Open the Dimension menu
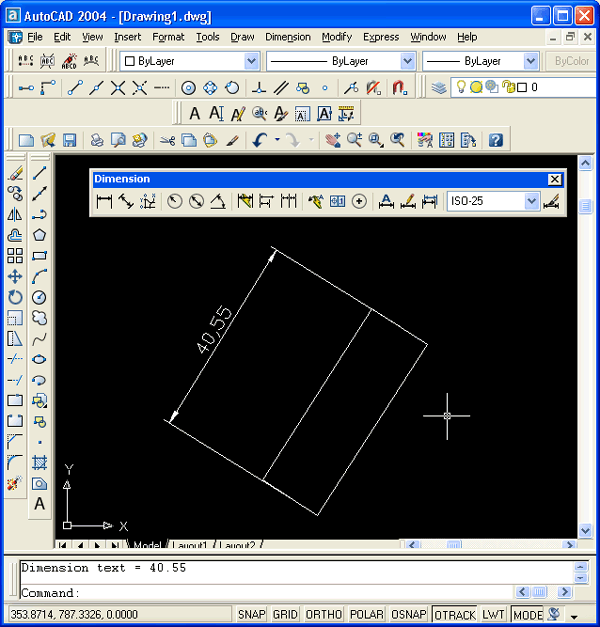The image size is (600, 627). (288, 37)
